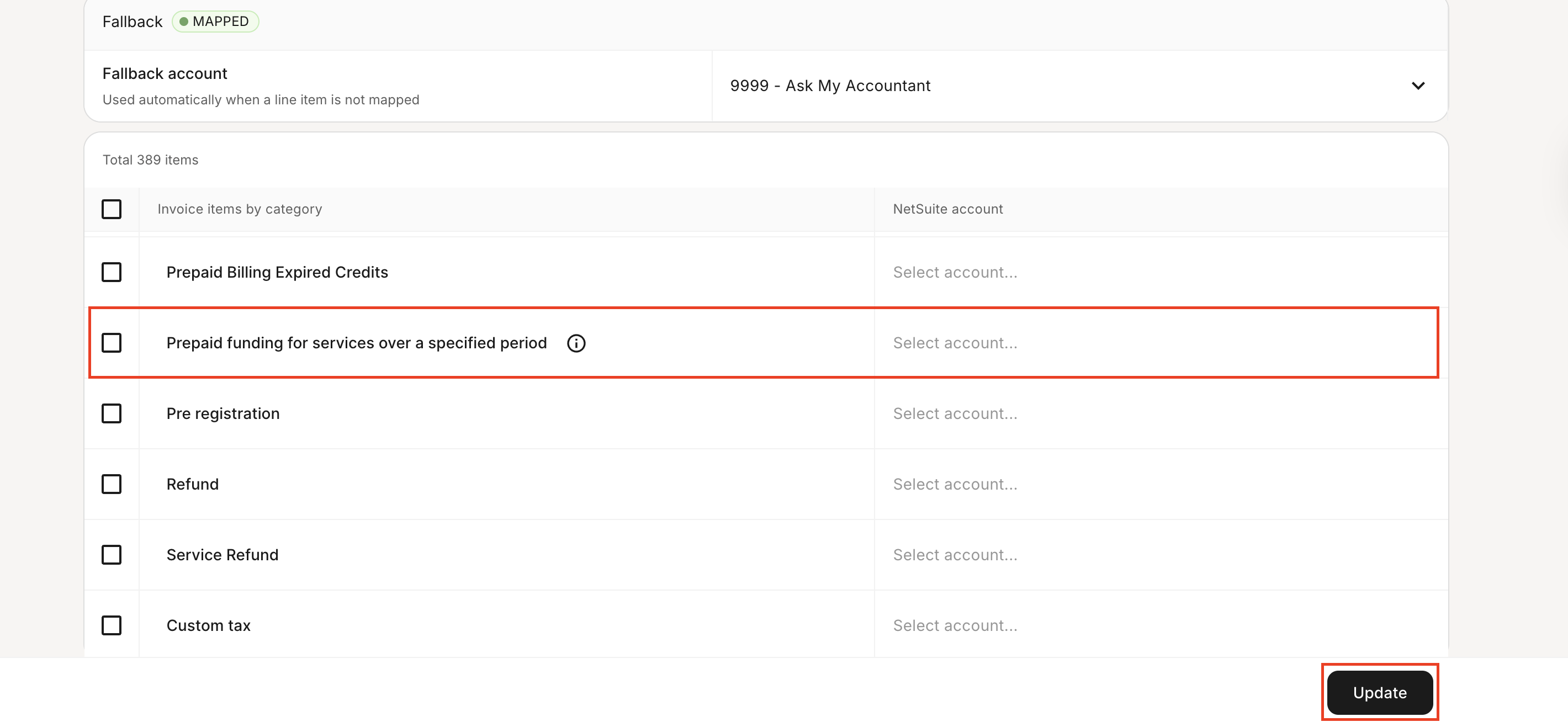
Task: Click Invoice items by category header
Action: coord(239,209)
